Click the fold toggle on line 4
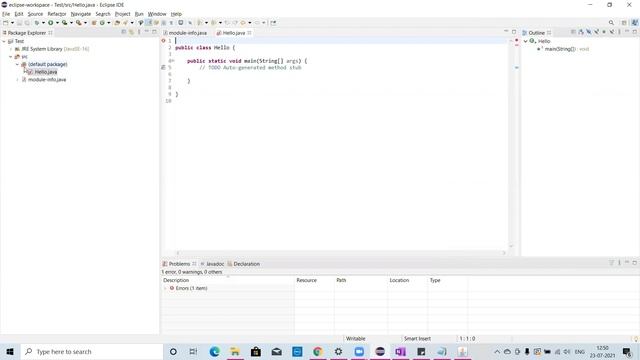This screenshot has width=640, height=360. [172, 61]
